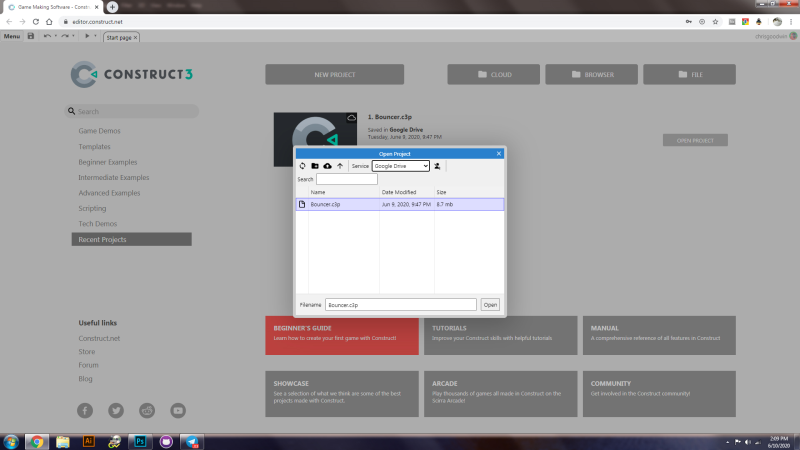Select Beginner Examples in sidebar
The height and width of the screenshot is (450, 800).
click(108, 162)
